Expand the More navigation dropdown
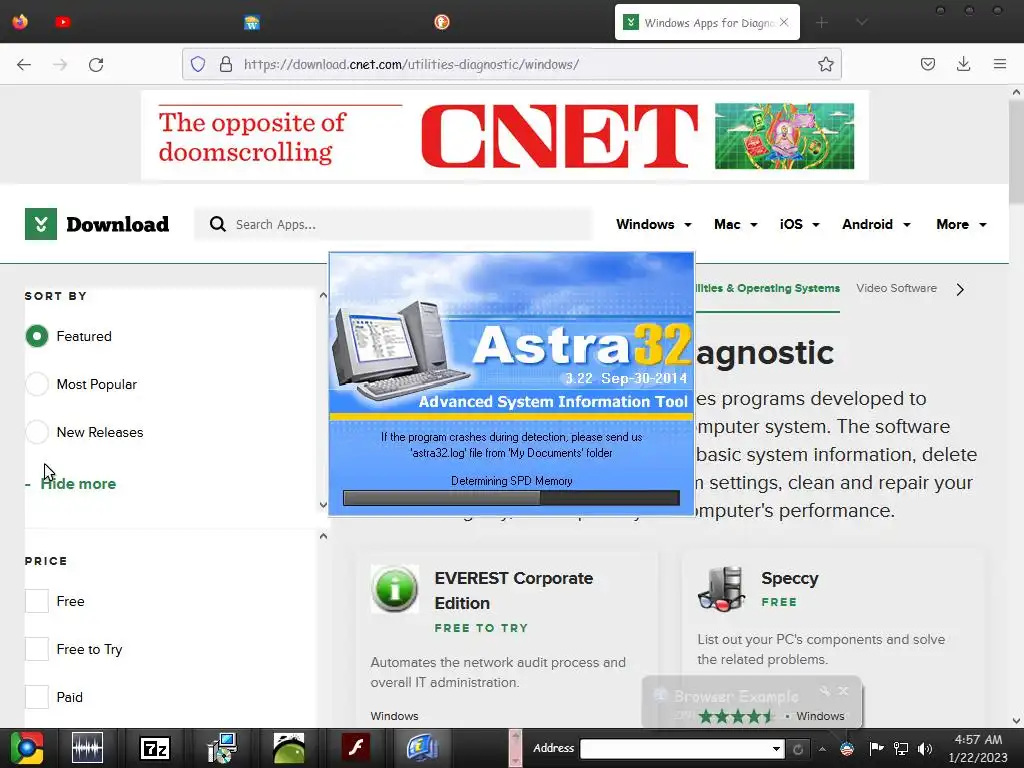This screenshot has height=768, width=1024. click(961, 224)
